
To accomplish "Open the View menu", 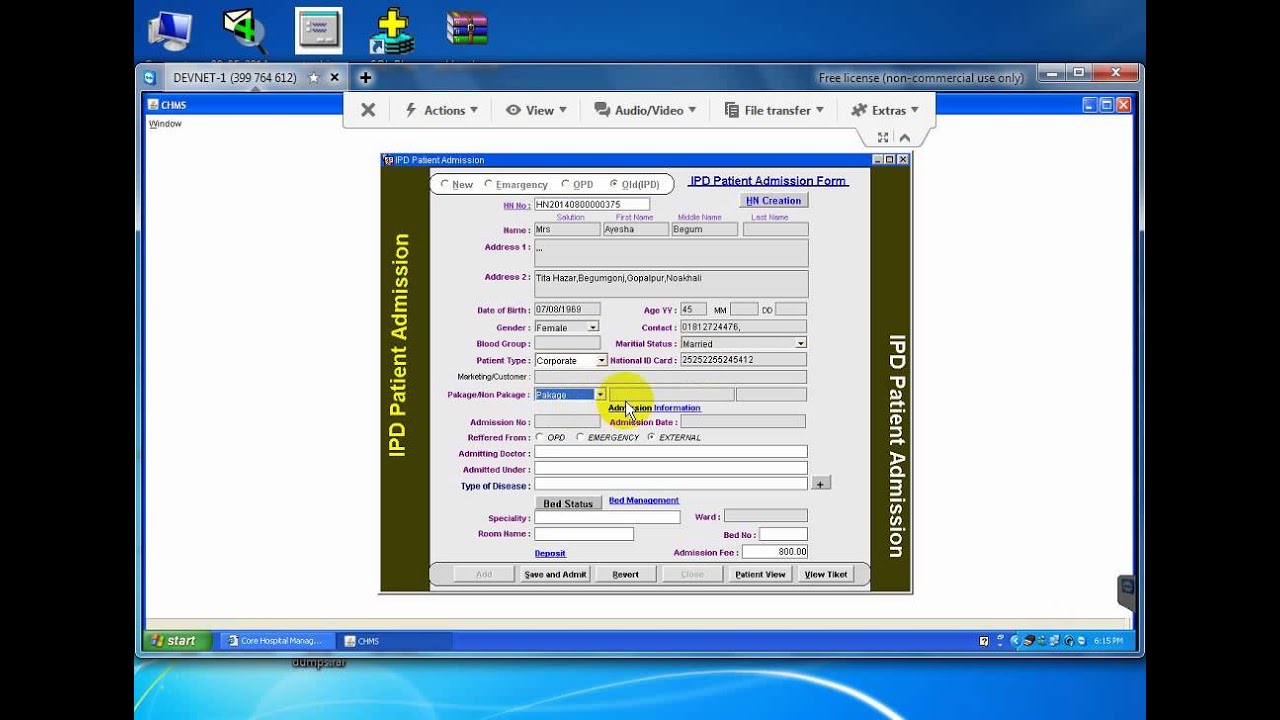I will (x=536, y=110).
